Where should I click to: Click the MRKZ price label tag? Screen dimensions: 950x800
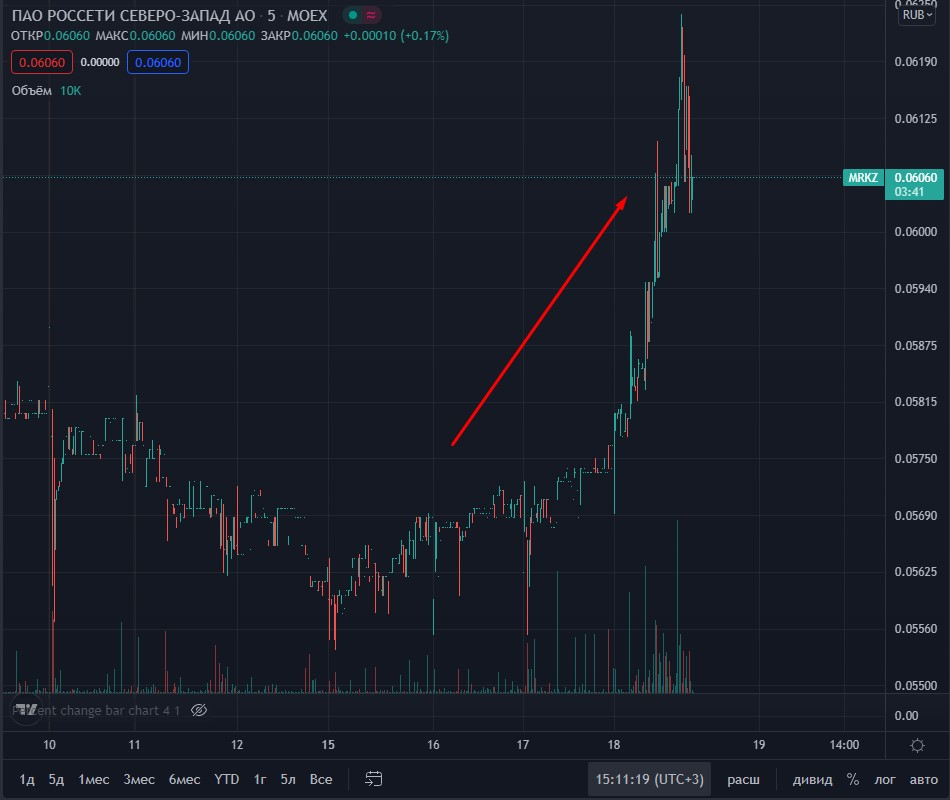click(x=863, y=178)
